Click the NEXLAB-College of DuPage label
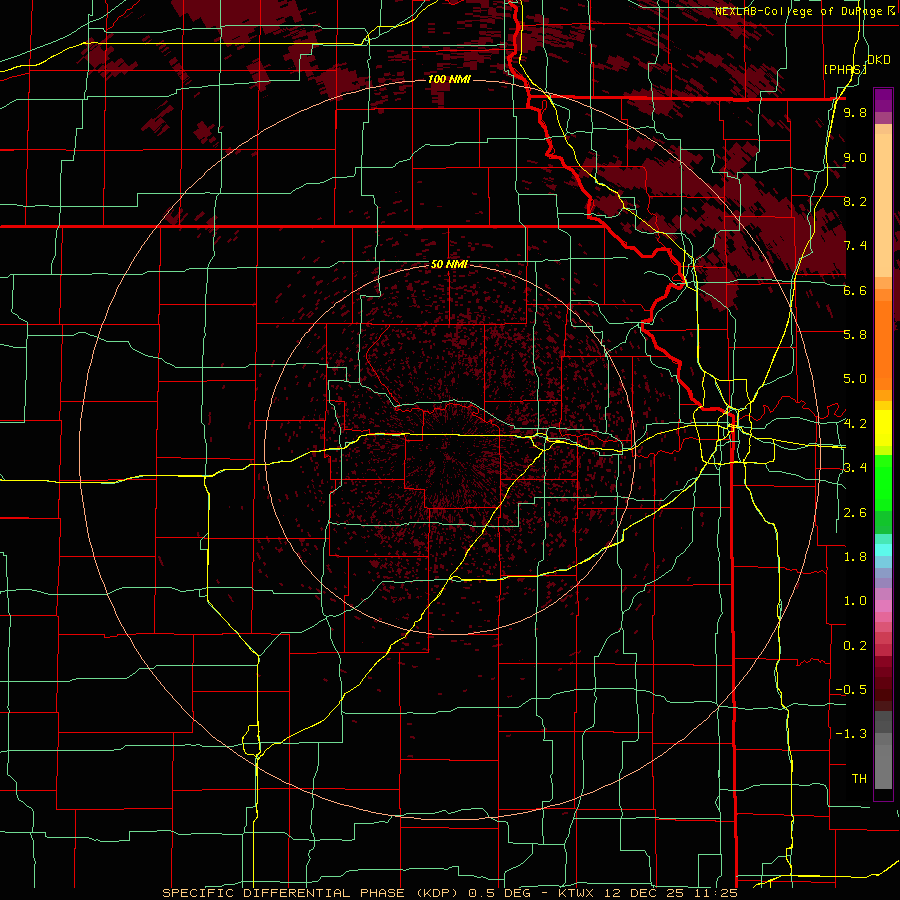The width and height of the screenshot is (900, 900). pyautogui.click(x=801, y=11)
